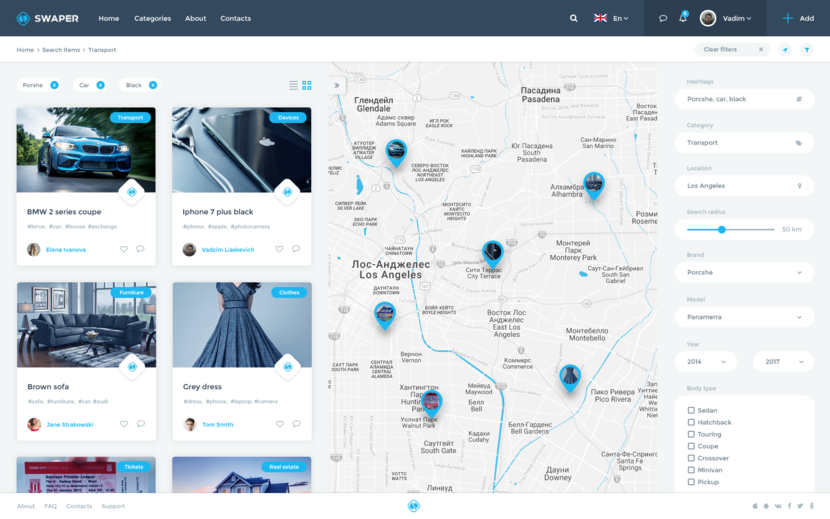Select the map pin near Alhambra
Viewport: 830px width, 519px height.
(594, 185)
